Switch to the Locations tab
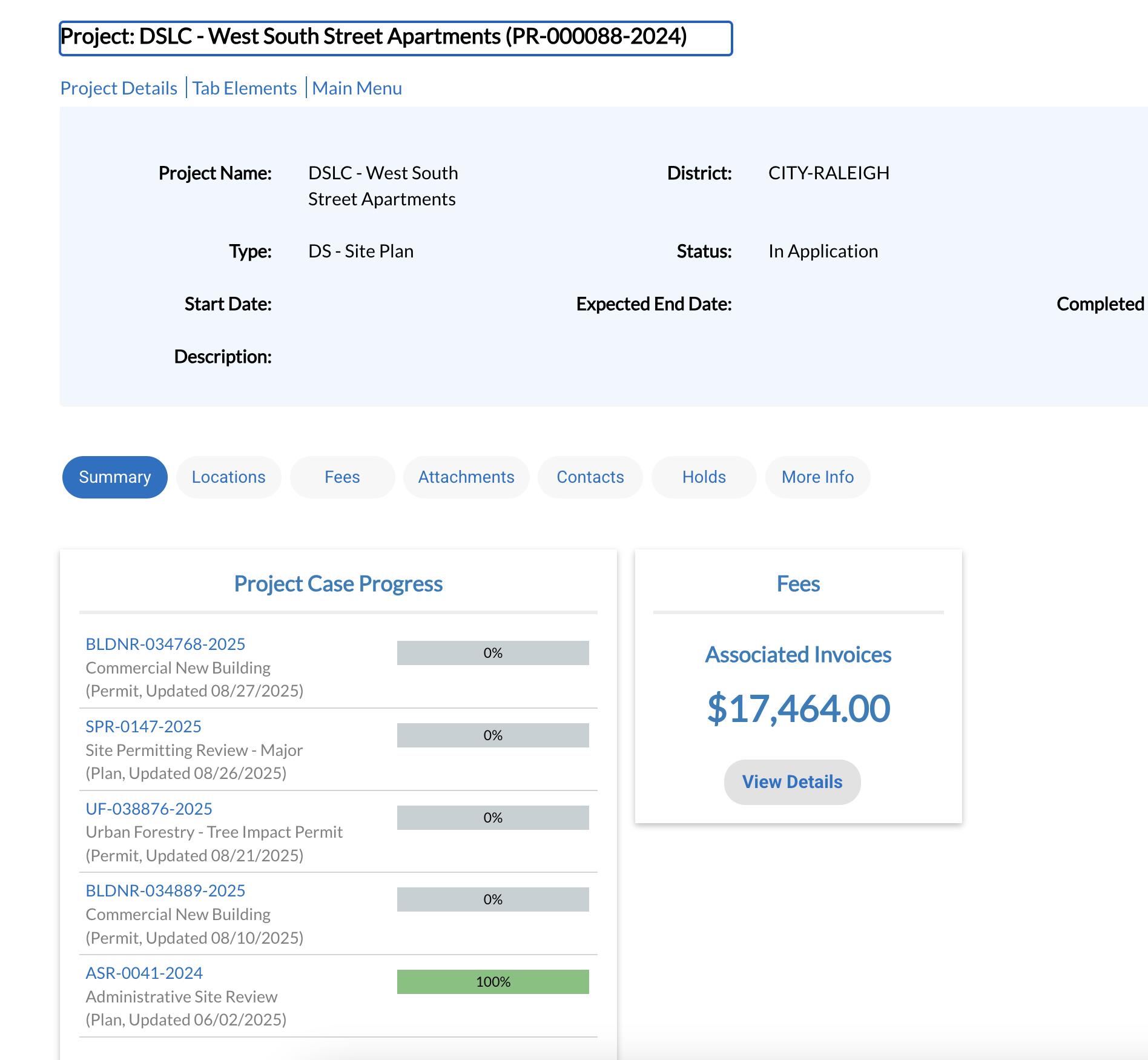Viewport: 1148px width, 1060px height. (x=228, y=477)
